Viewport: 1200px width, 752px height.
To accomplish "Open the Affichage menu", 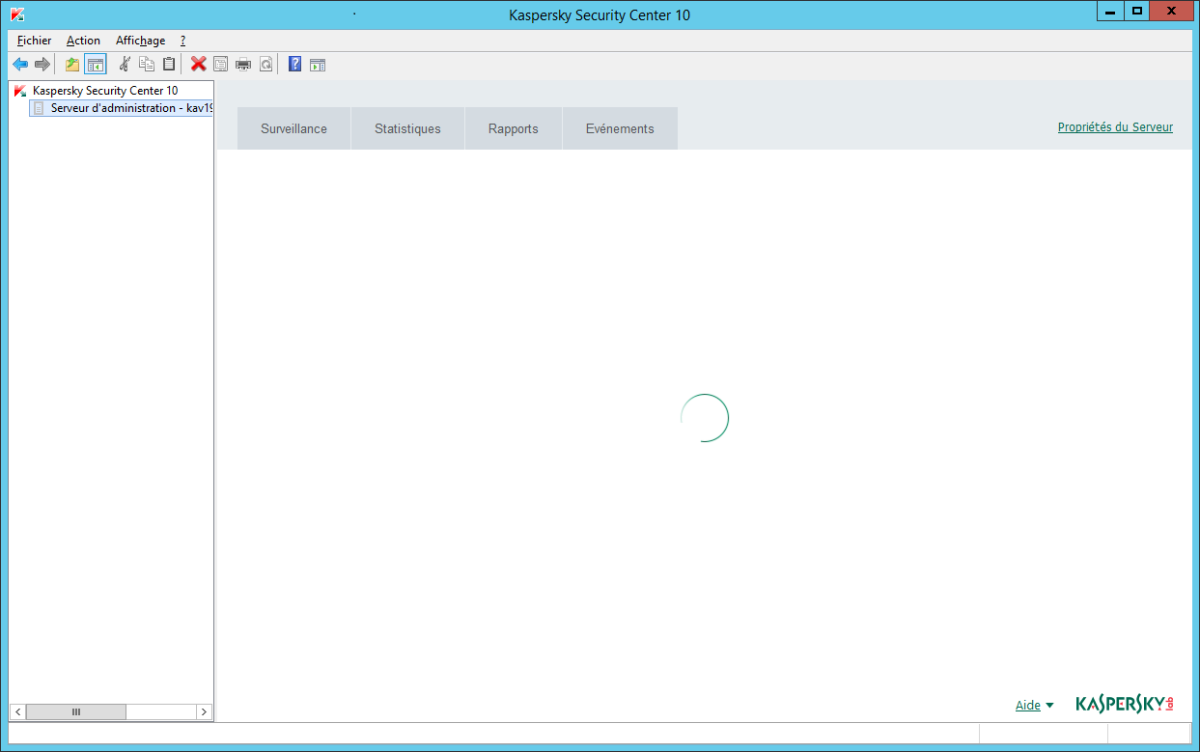I will click(140, 41).
